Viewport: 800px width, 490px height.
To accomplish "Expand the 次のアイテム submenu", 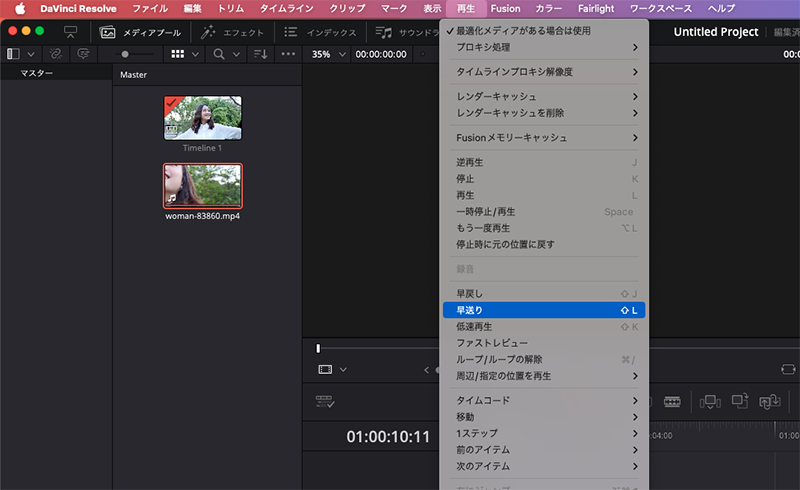I will 544,466.
